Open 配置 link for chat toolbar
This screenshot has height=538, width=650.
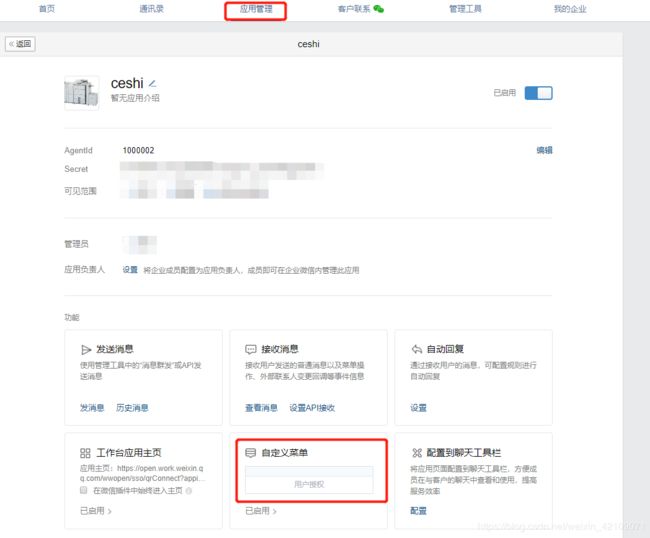(x=418, y=511)
